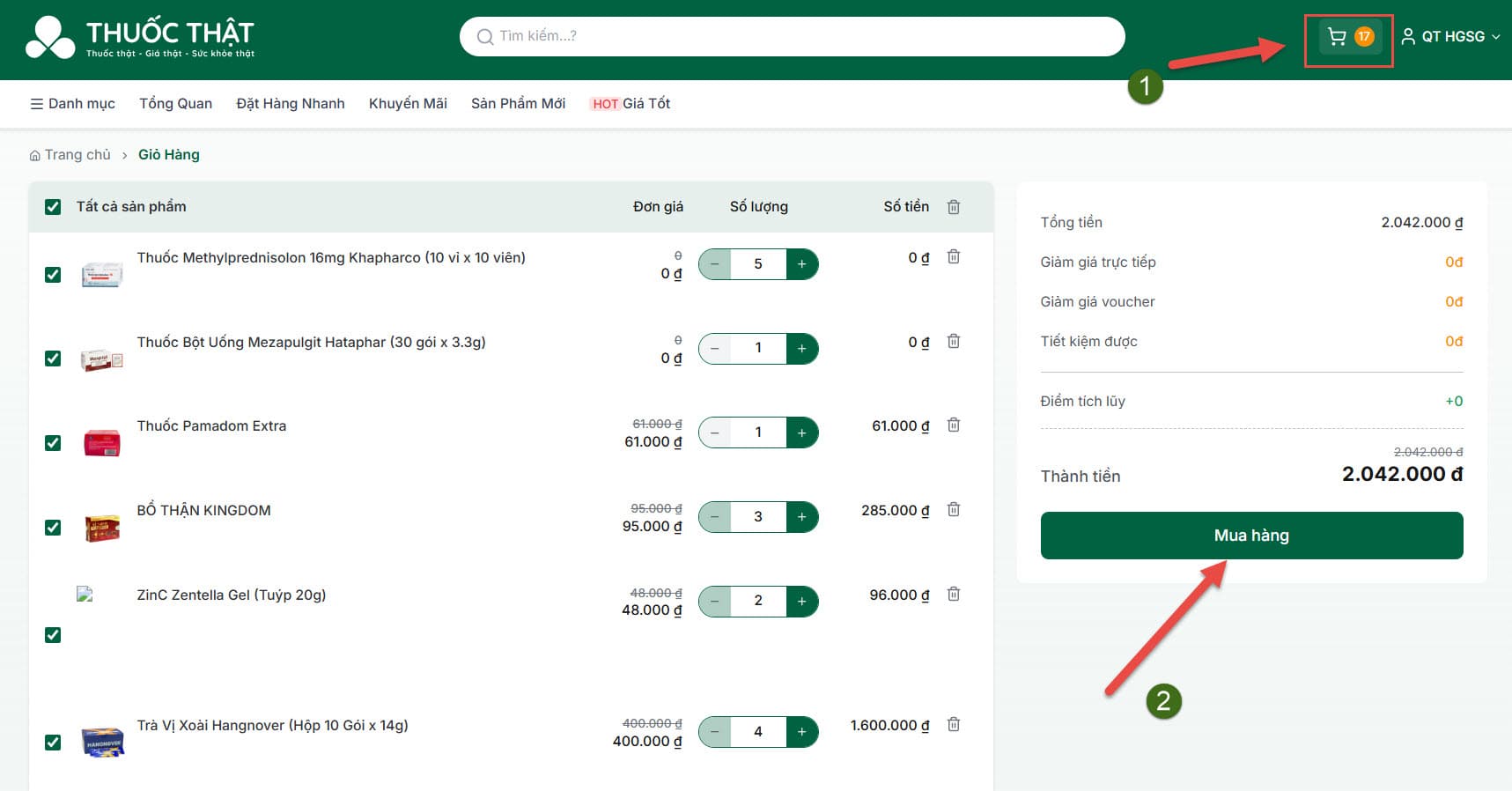
Task: Click home icon in Trang chủ breadcrumb
Action: click(35, 156)
